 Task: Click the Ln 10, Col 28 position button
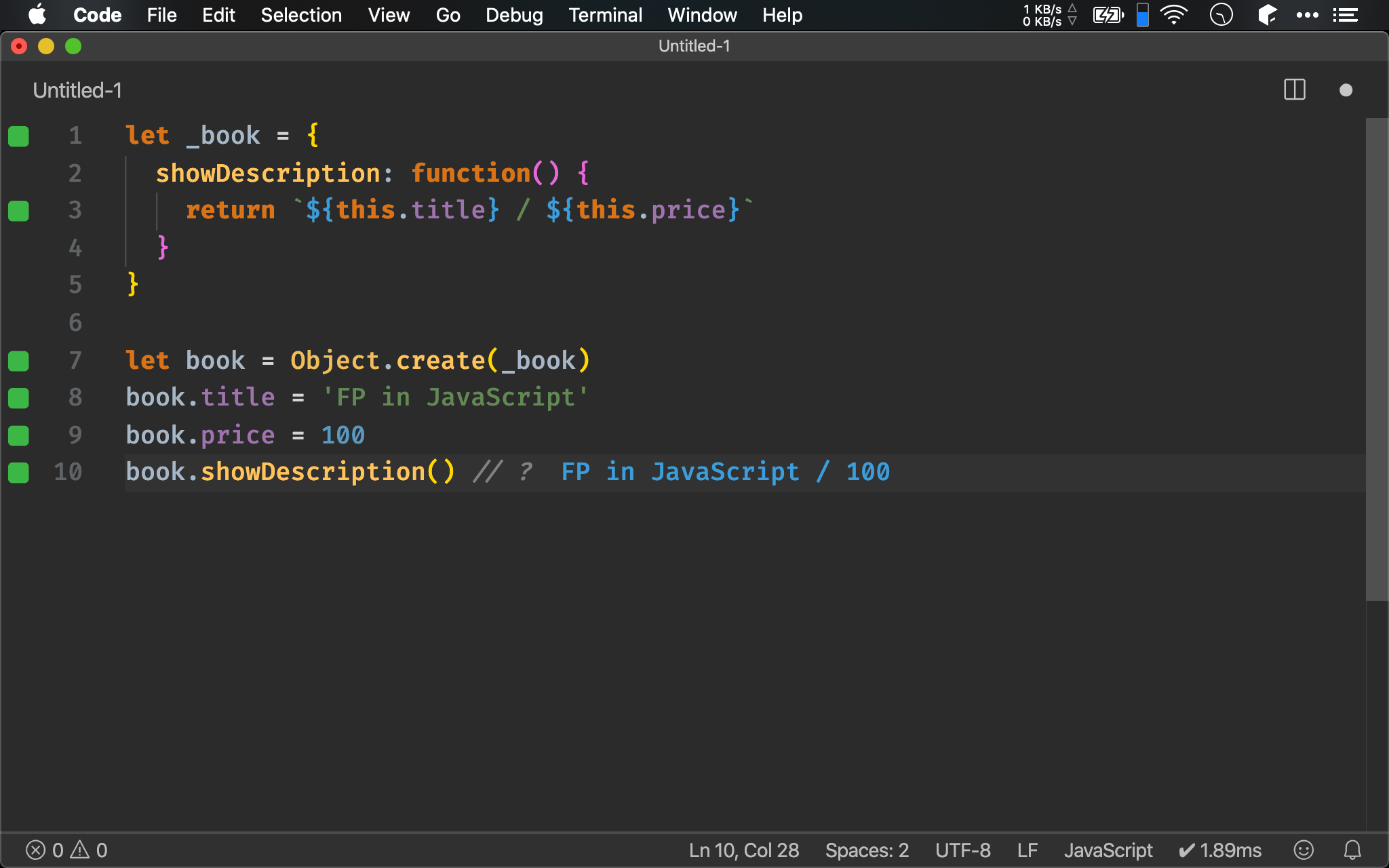pyautogui.click(x=743, y=850)
